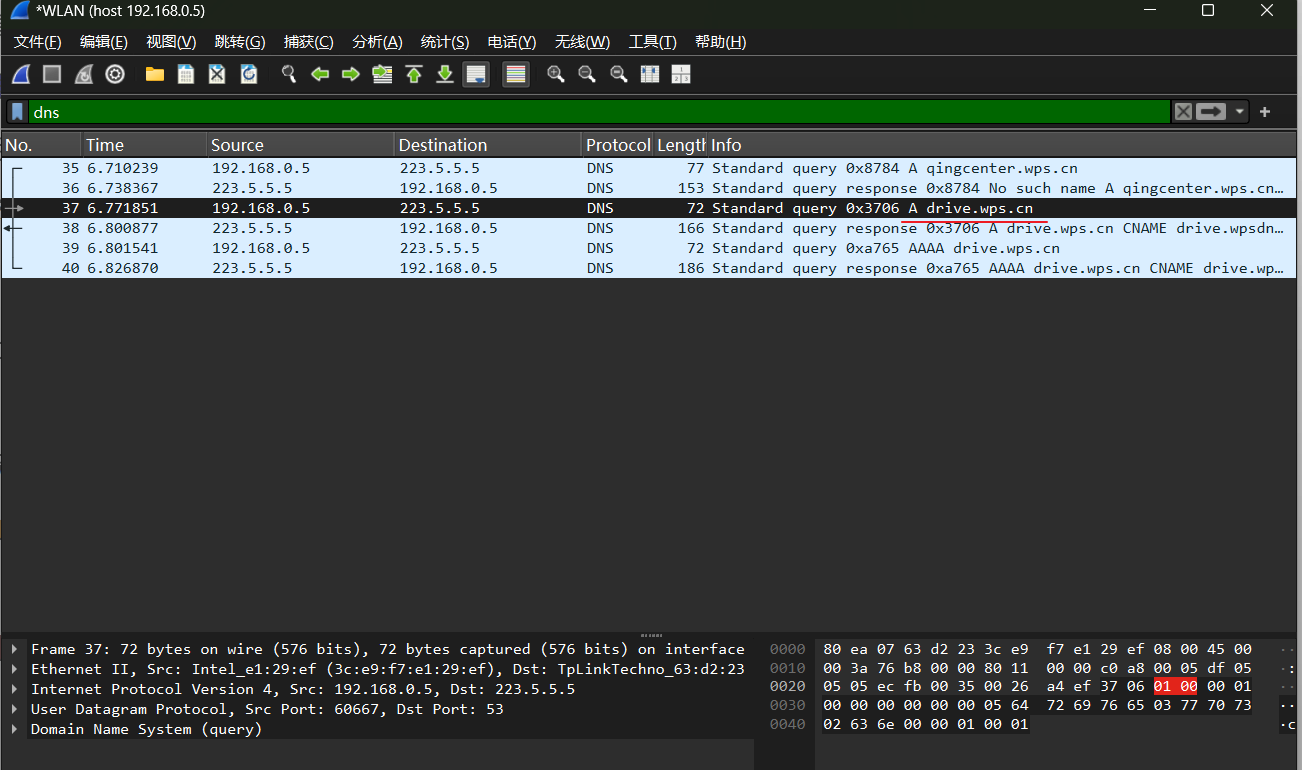Viewport: 1302px width, 770px height.
Task: Open the 分析(A) menu
Action: [x=377, y=42]
